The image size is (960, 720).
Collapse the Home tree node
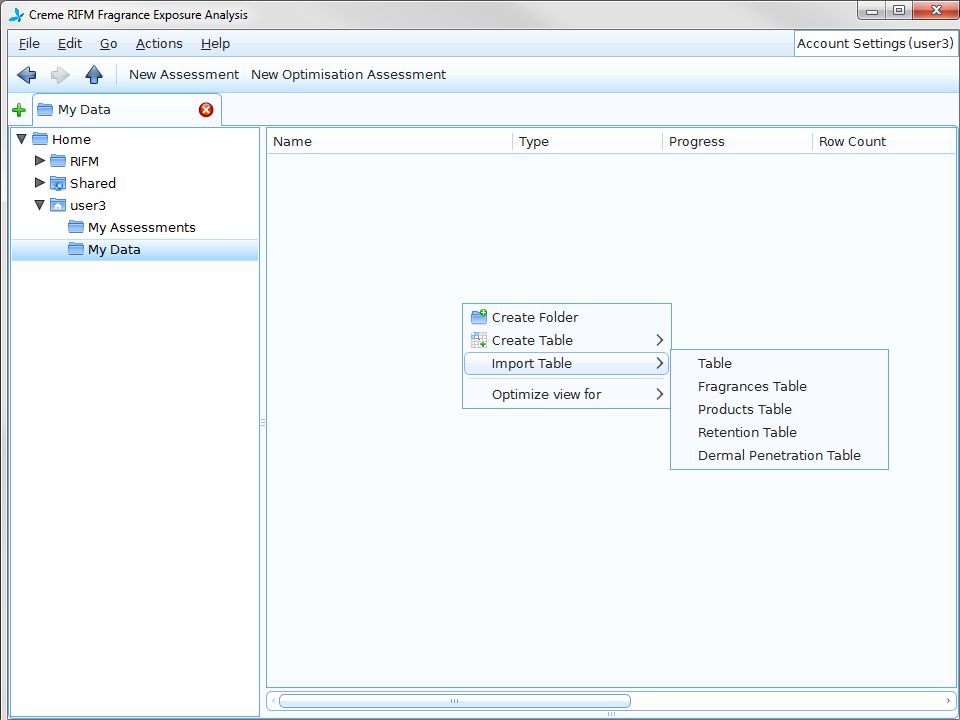point(21,139)
